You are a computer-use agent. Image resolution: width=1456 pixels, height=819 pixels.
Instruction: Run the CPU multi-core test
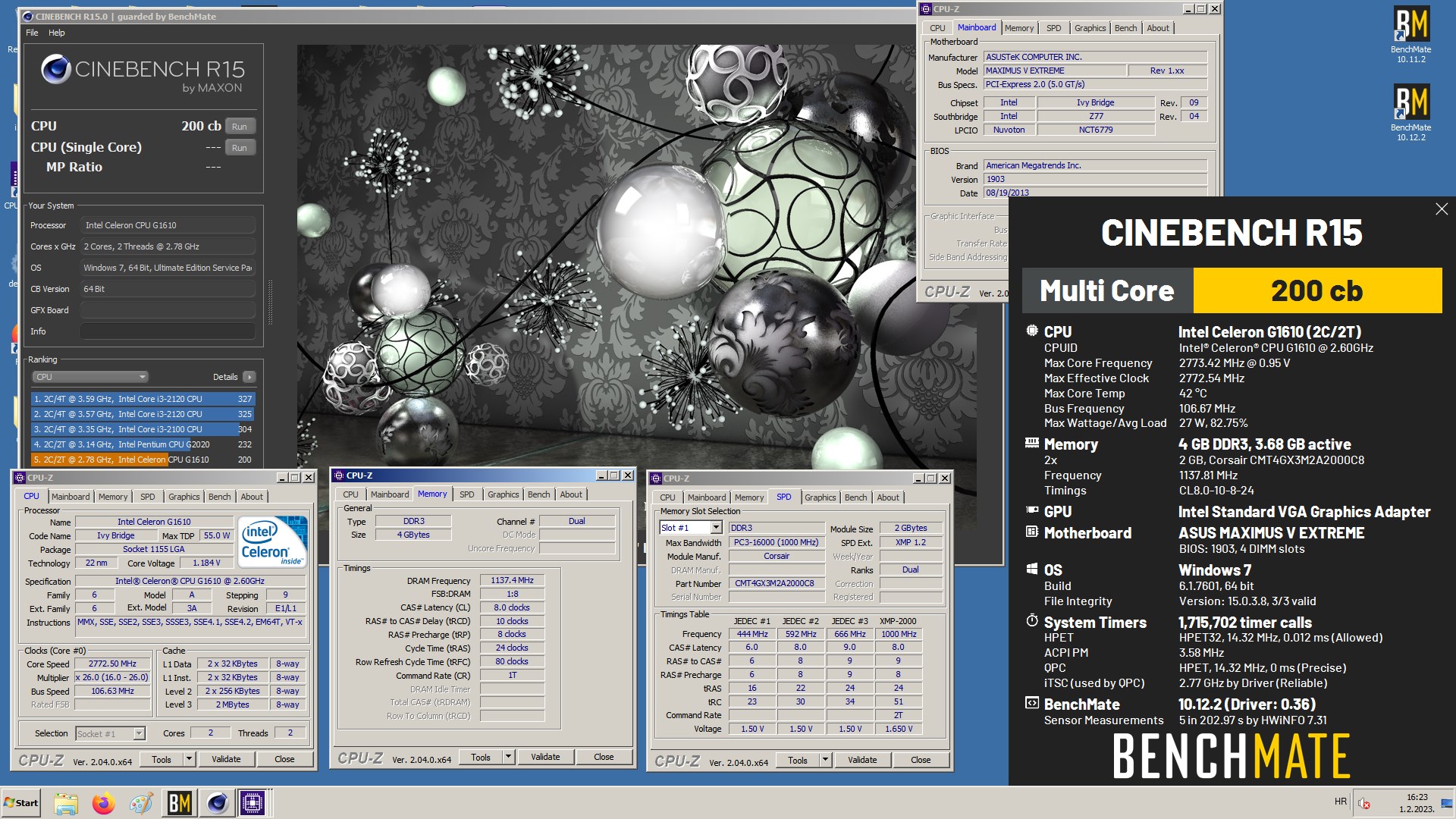pos(240,127)
